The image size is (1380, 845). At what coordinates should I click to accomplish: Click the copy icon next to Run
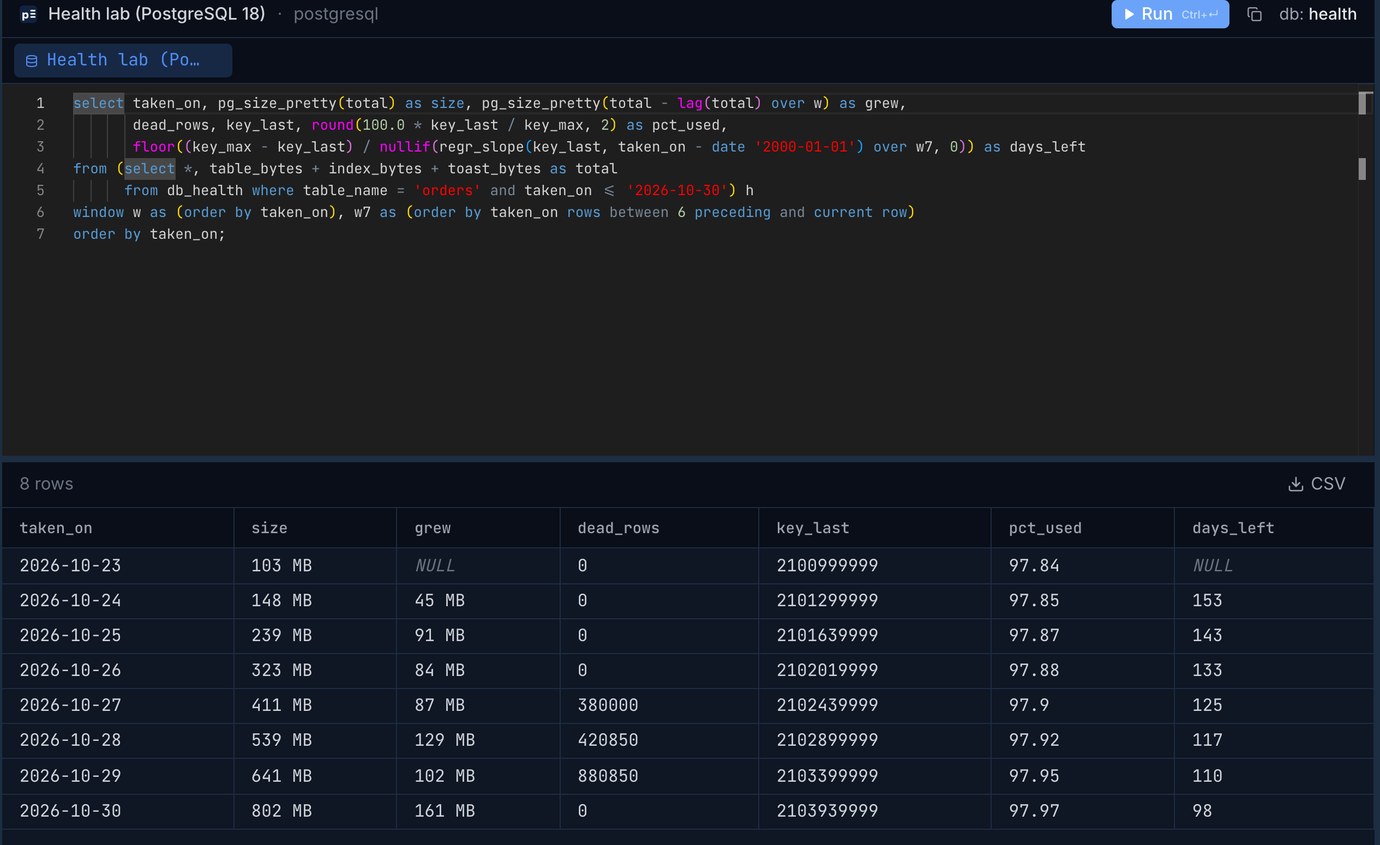pyautogui.click(x=1254, y=14)
